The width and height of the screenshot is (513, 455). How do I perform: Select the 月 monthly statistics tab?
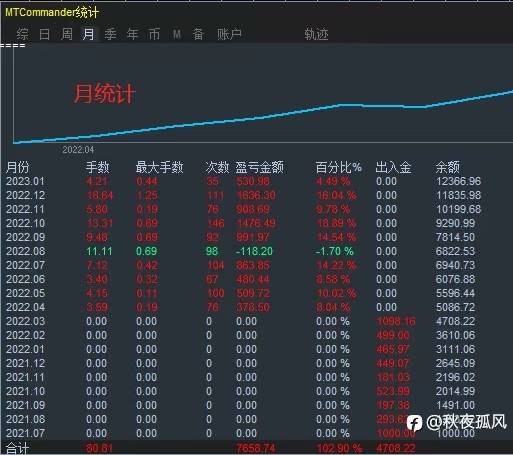pos(89,34)
